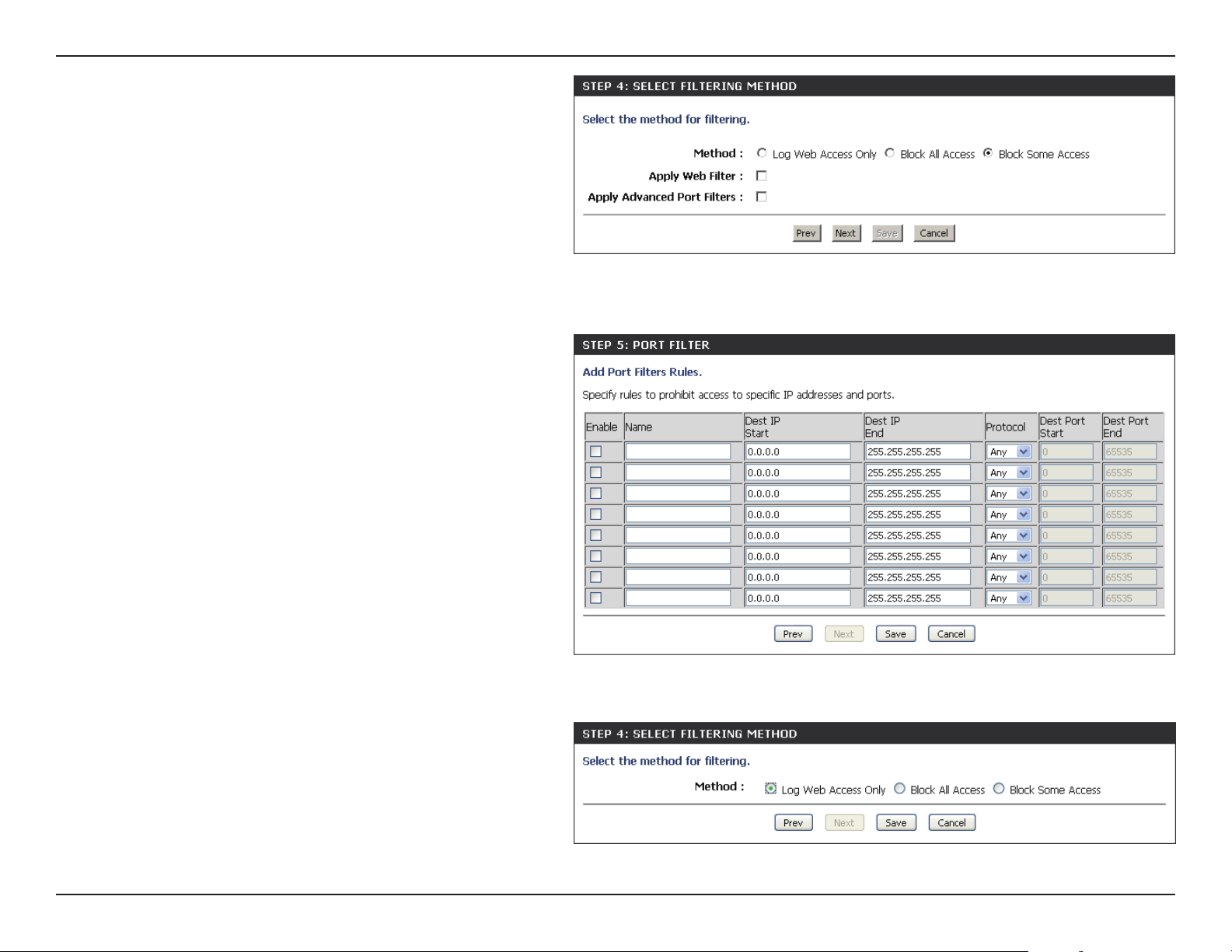Select Log Web Access Only in upper Step 4 panel

(762, 153)
